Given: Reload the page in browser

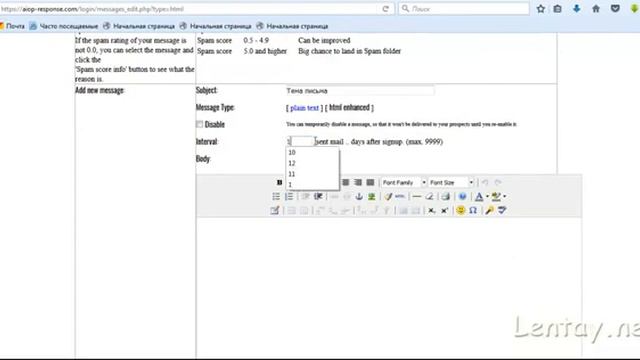Looking at the screenshot, I should pos(385,9).
